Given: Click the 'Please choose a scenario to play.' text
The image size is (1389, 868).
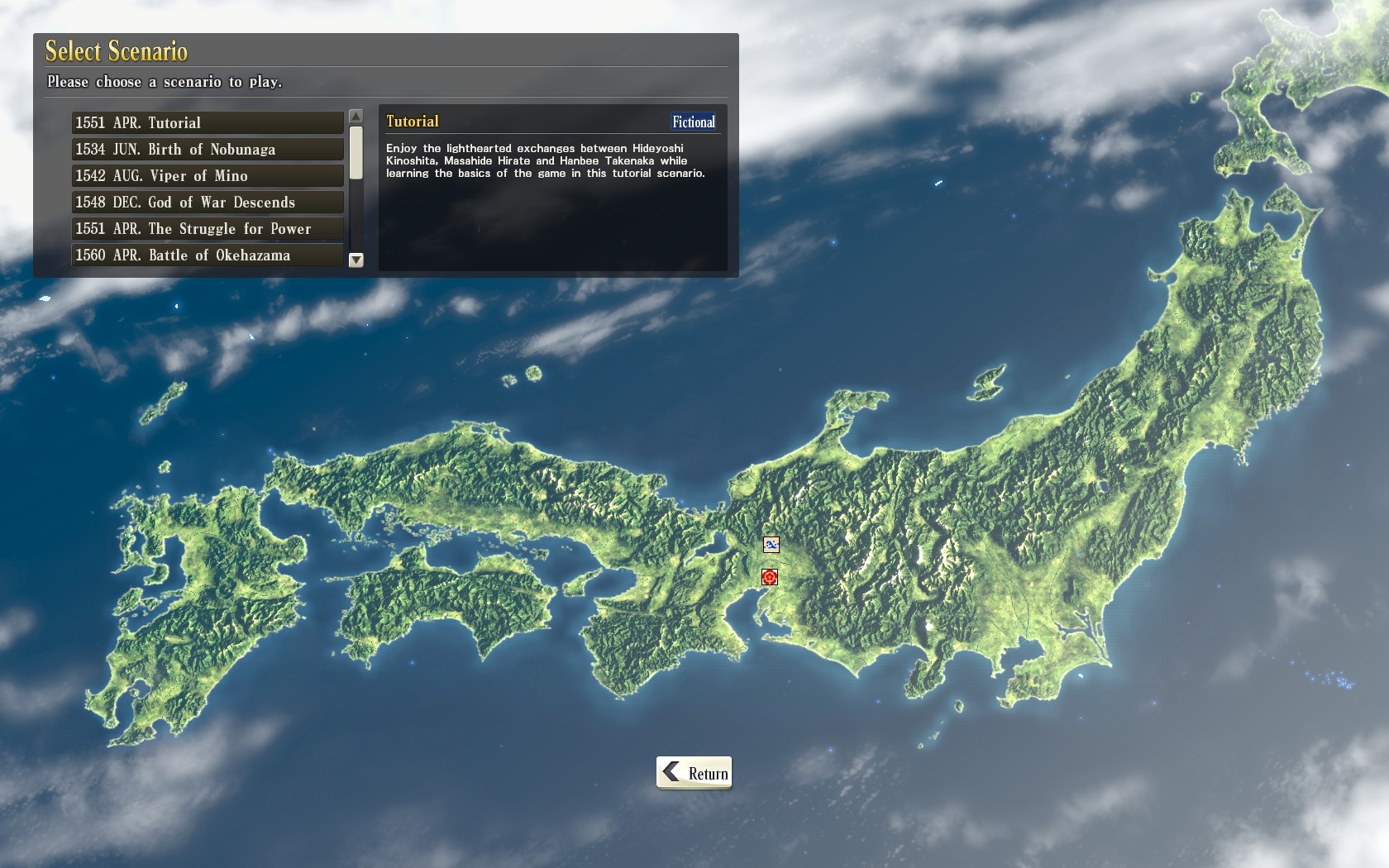Looking at the screenshot, I should [x=165, y=82].
